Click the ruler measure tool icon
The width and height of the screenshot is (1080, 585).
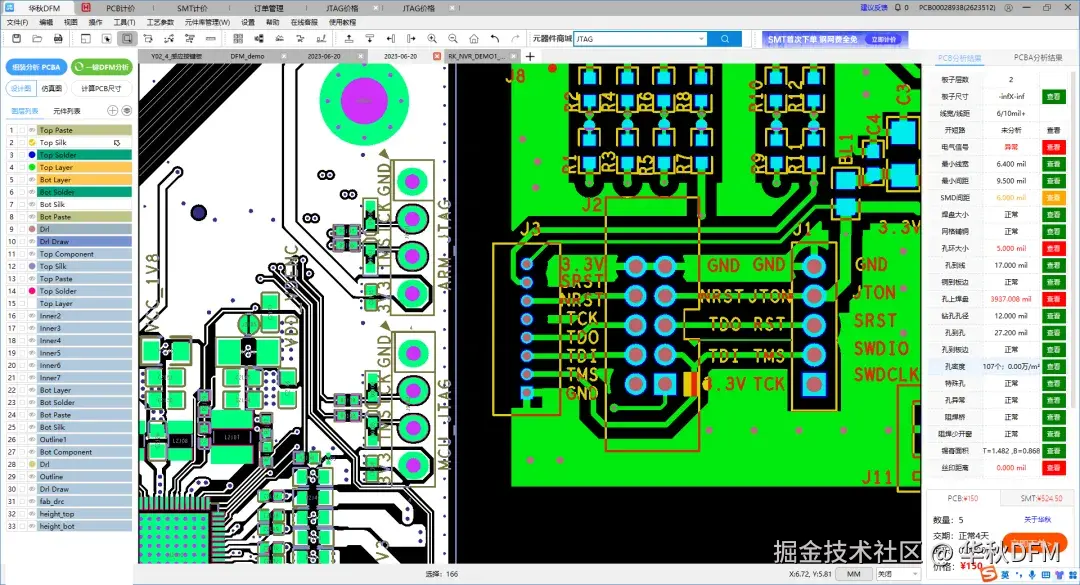[x=211, y=39]
